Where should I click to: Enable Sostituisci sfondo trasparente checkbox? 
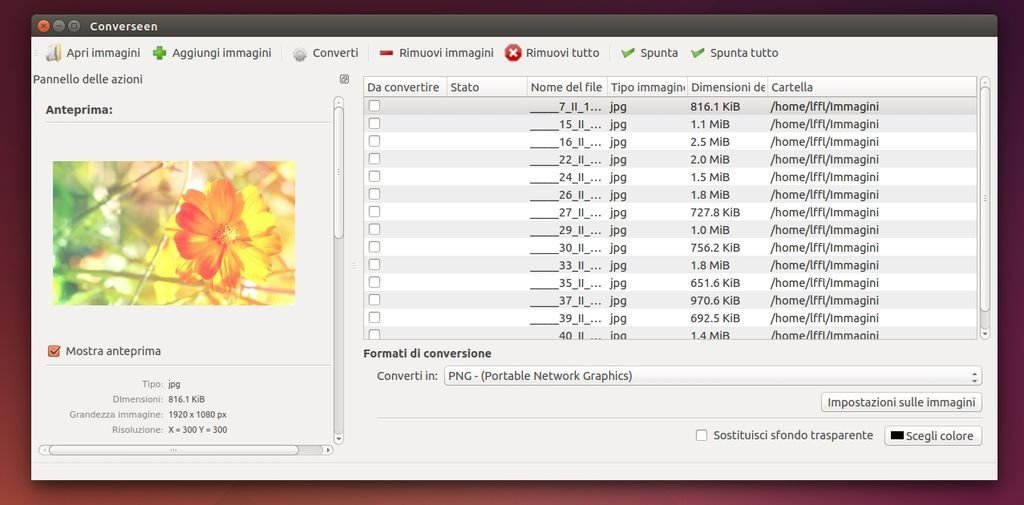tap(702, 435)
